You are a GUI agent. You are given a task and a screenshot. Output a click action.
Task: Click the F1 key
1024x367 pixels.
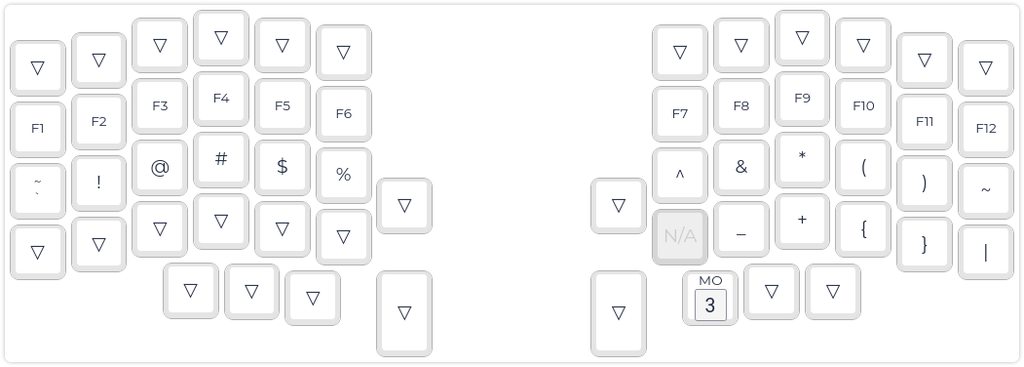tap(37, 129)
